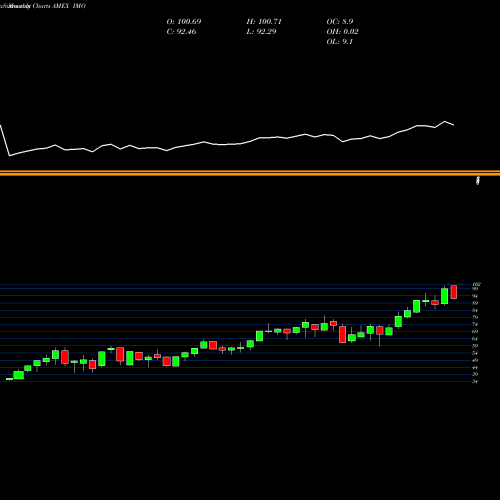The width and height of the screenshot is (500, 500).
Task: Click price axis label 79
Action: tap(475, 317)
